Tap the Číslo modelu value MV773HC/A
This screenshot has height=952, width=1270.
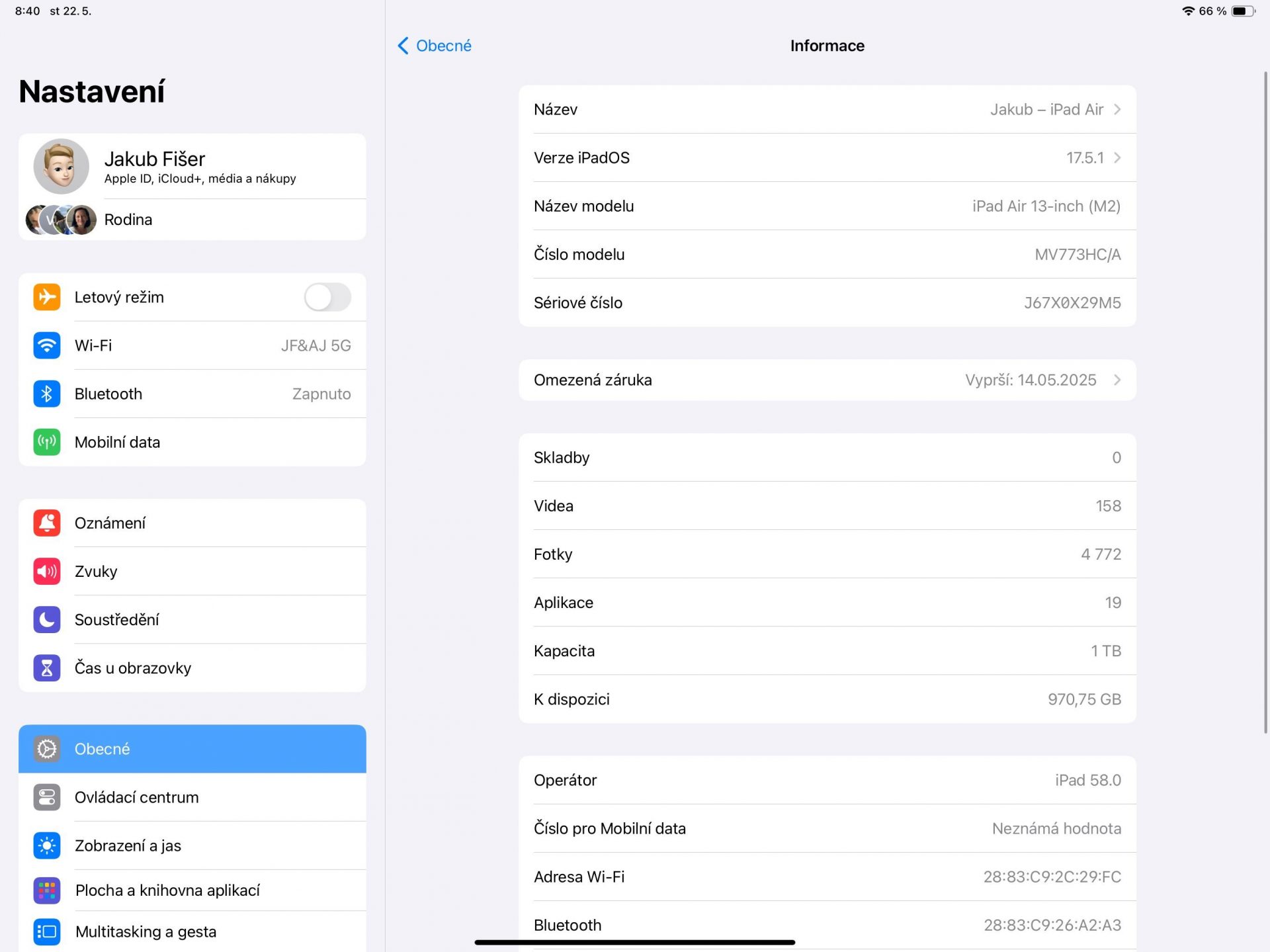(x=1078, y=254)
